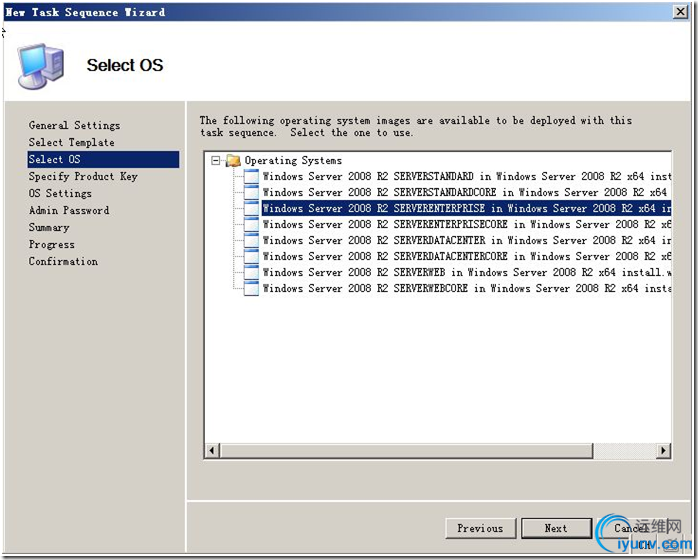Click the SERVERDATACENTER image icon
The width and height of the screenshot is (698, 560).
point(251,240)
